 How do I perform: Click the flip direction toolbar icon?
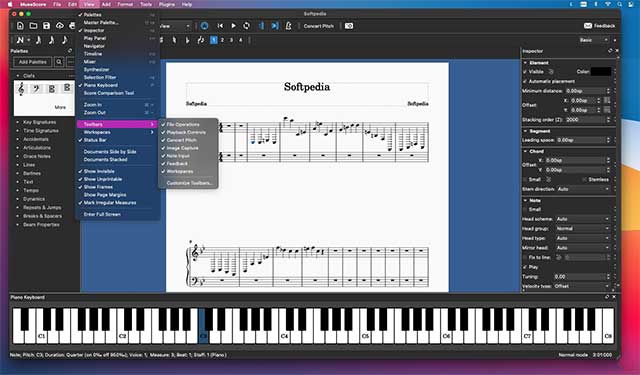(200, 40)
